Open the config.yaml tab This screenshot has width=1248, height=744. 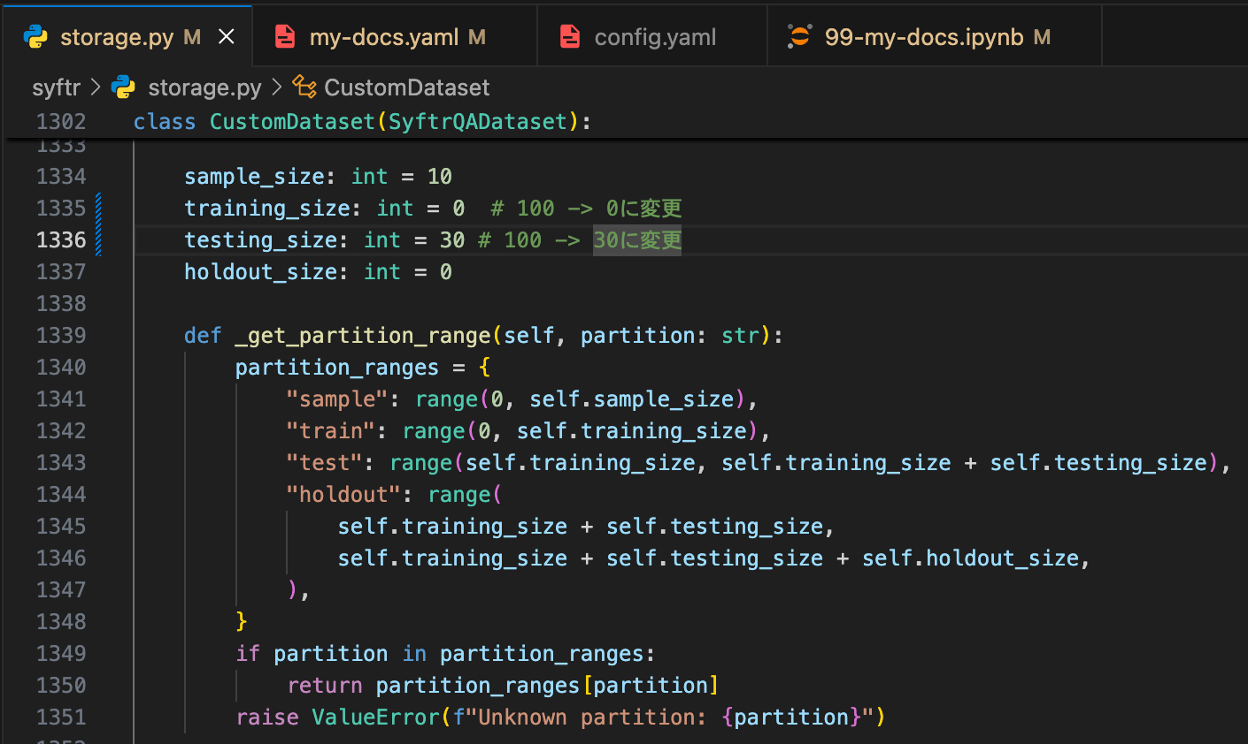pos(652,37)
